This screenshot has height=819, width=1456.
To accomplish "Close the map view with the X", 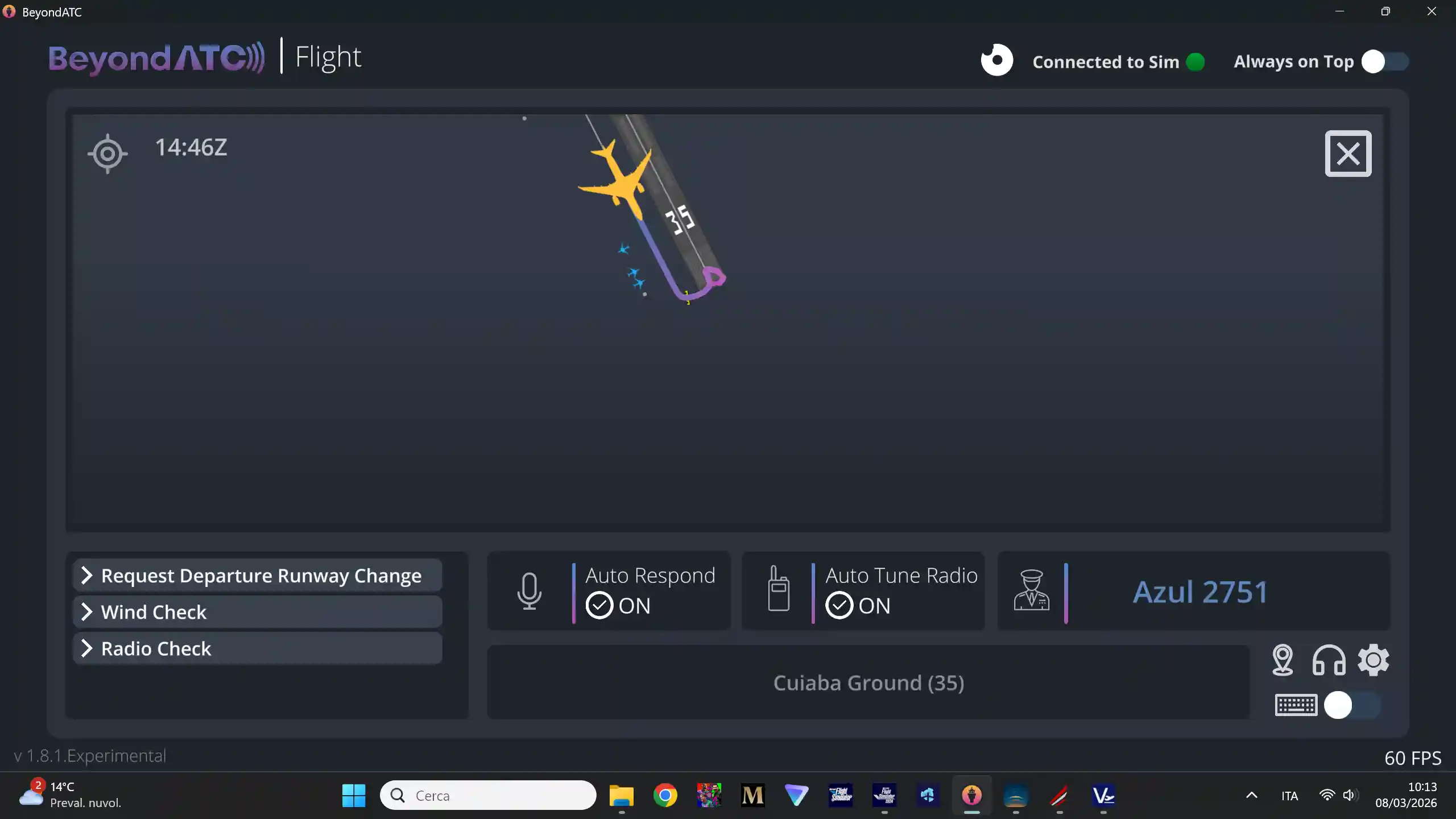I will [x=1348, y=154].
